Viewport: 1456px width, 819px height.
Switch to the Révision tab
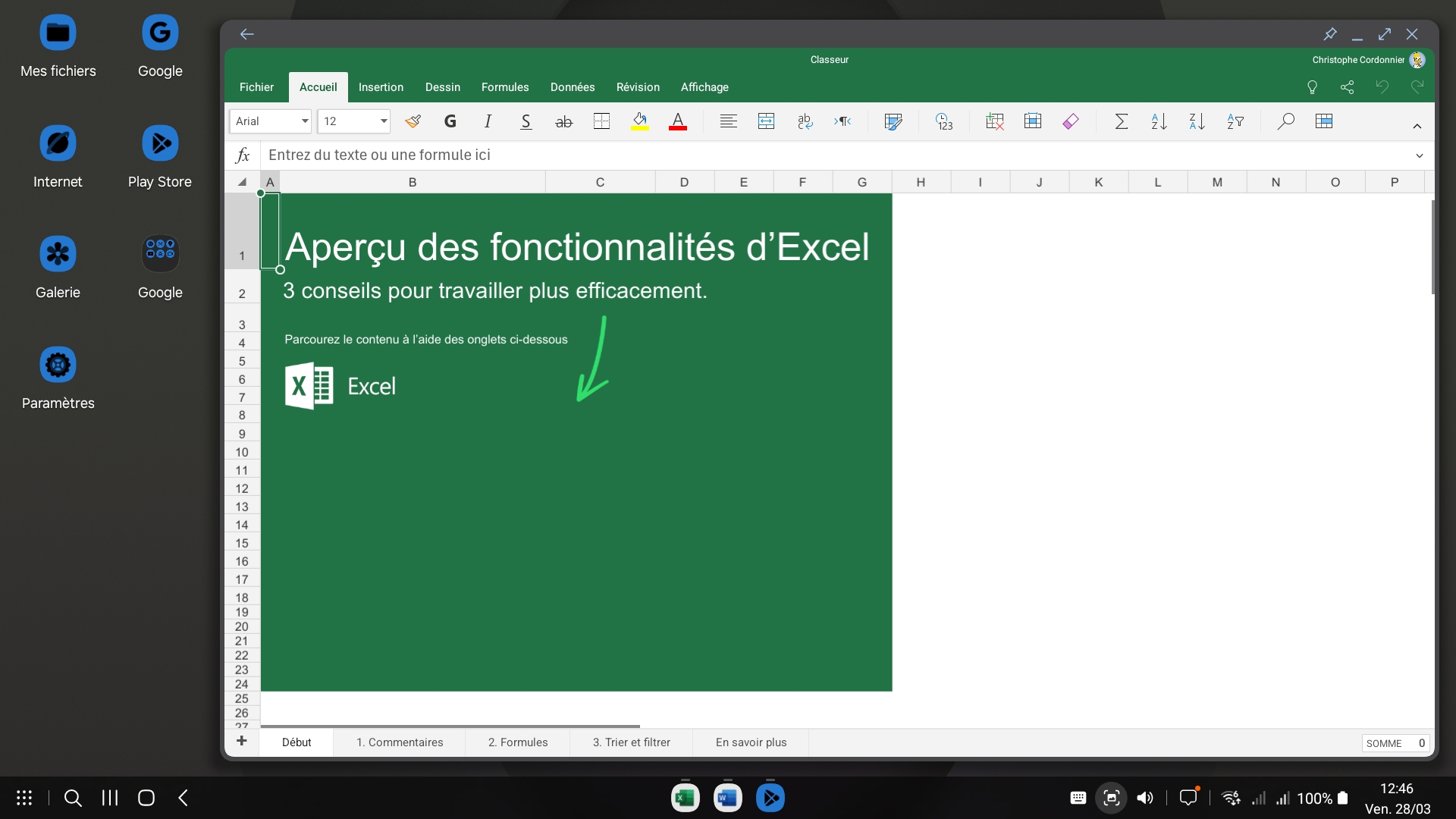coord(638,87)
